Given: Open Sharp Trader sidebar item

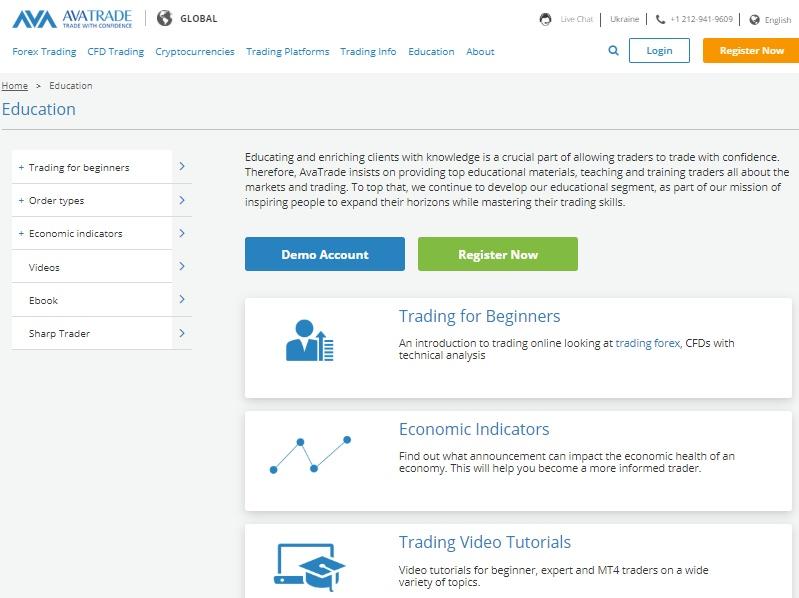Looking at the screenshot, I should point(59,334).
